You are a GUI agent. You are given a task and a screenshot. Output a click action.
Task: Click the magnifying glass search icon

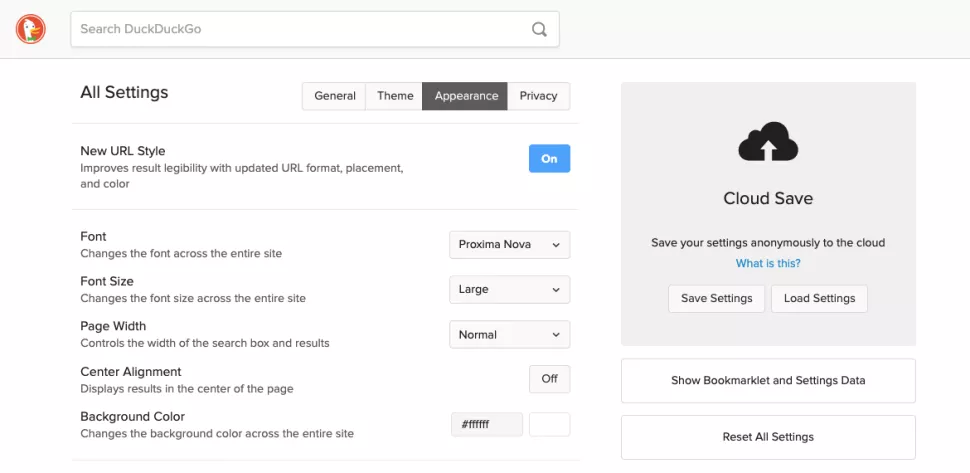539,29
